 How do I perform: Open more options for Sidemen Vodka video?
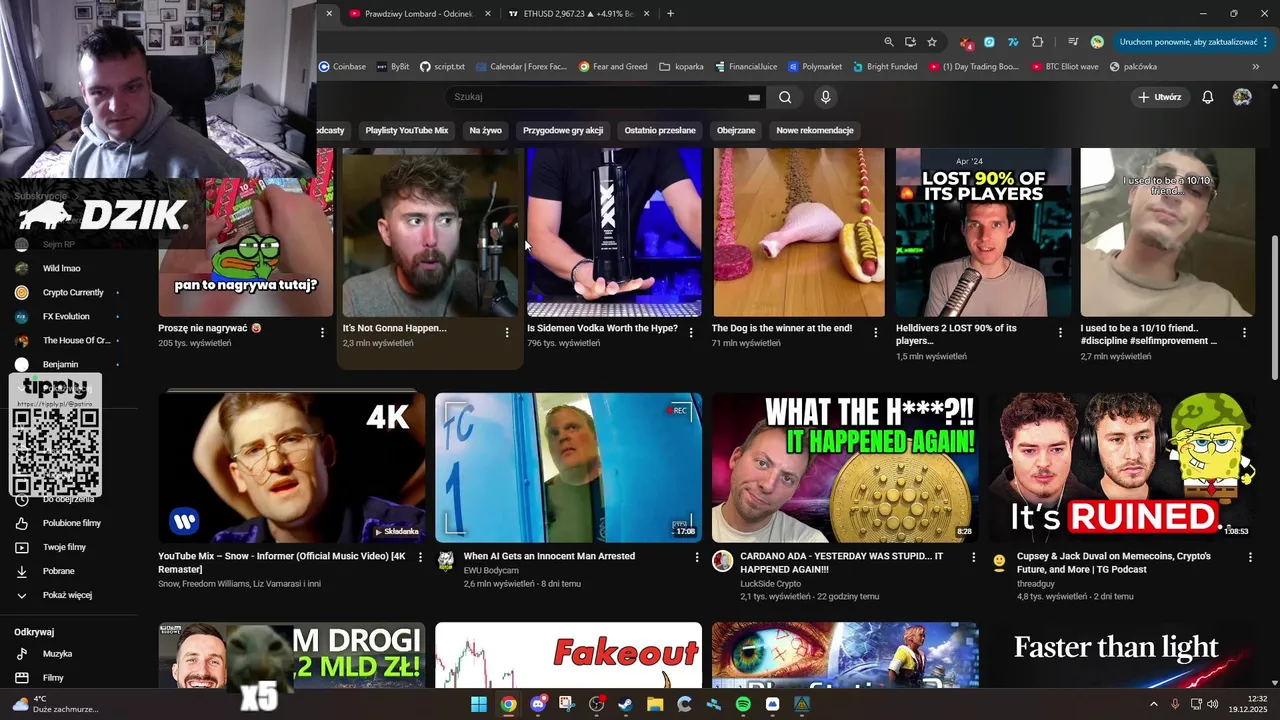pyautogui.click(x=691, y=333)
